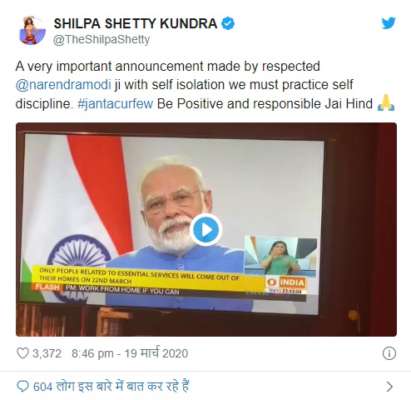Open the @narendramodi mention
411x400 pixels.
(x=63, y=85)
